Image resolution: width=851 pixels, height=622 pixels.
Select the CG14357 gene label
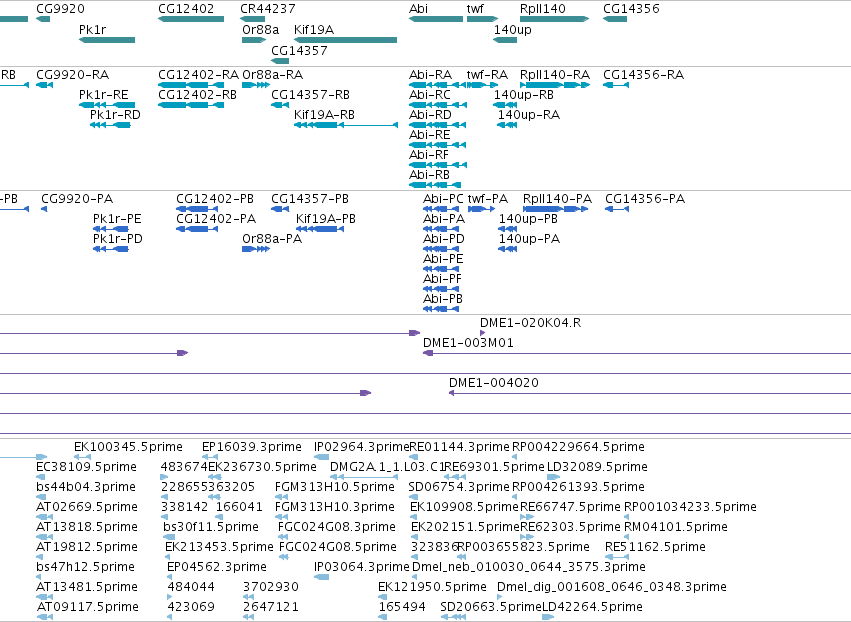click(x=299, y=50)
